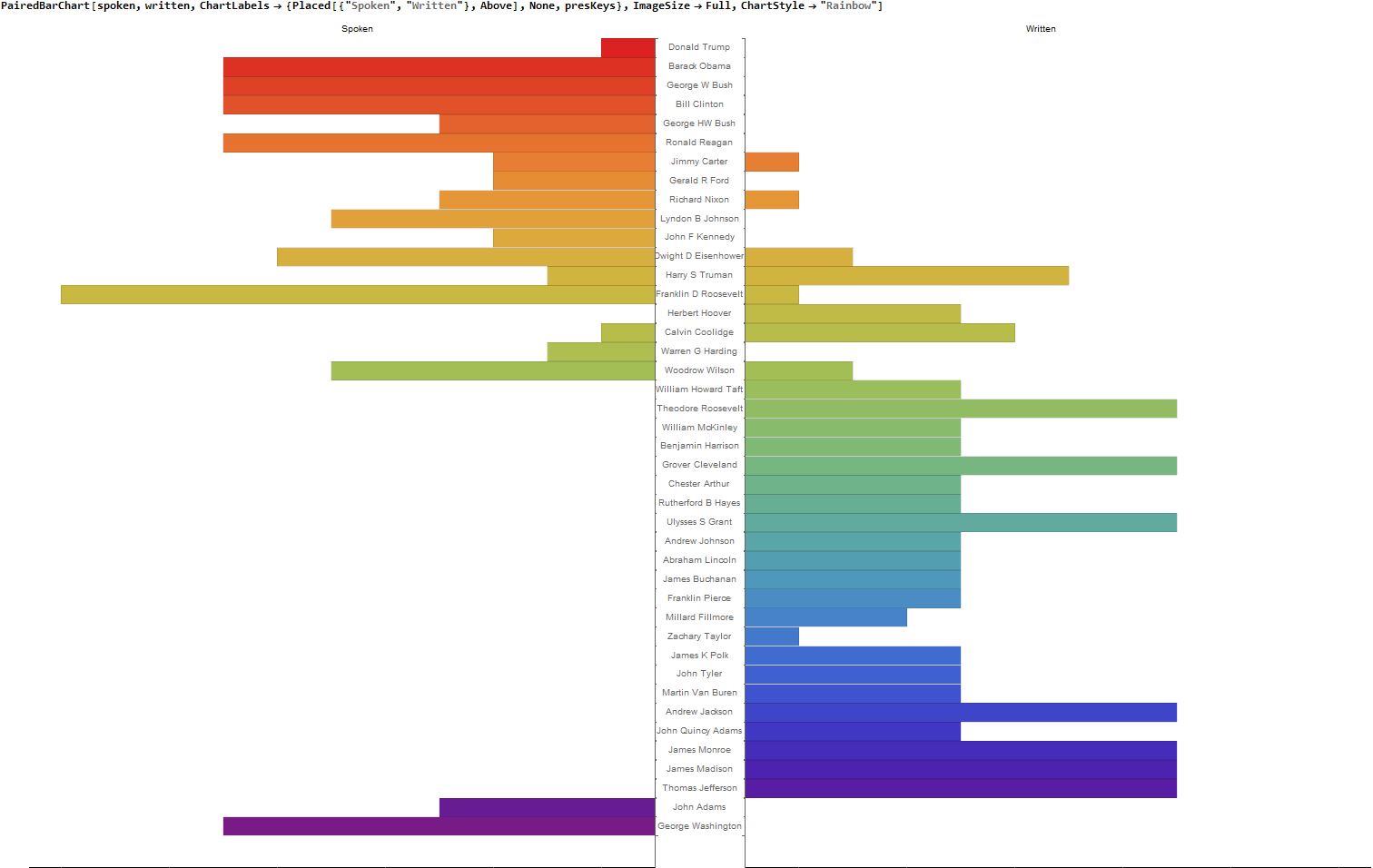Click John F Kennedy's Spoken bar
Image resolution: width=1373 pixels, height=868 pixels.
[x=574, y=238]
